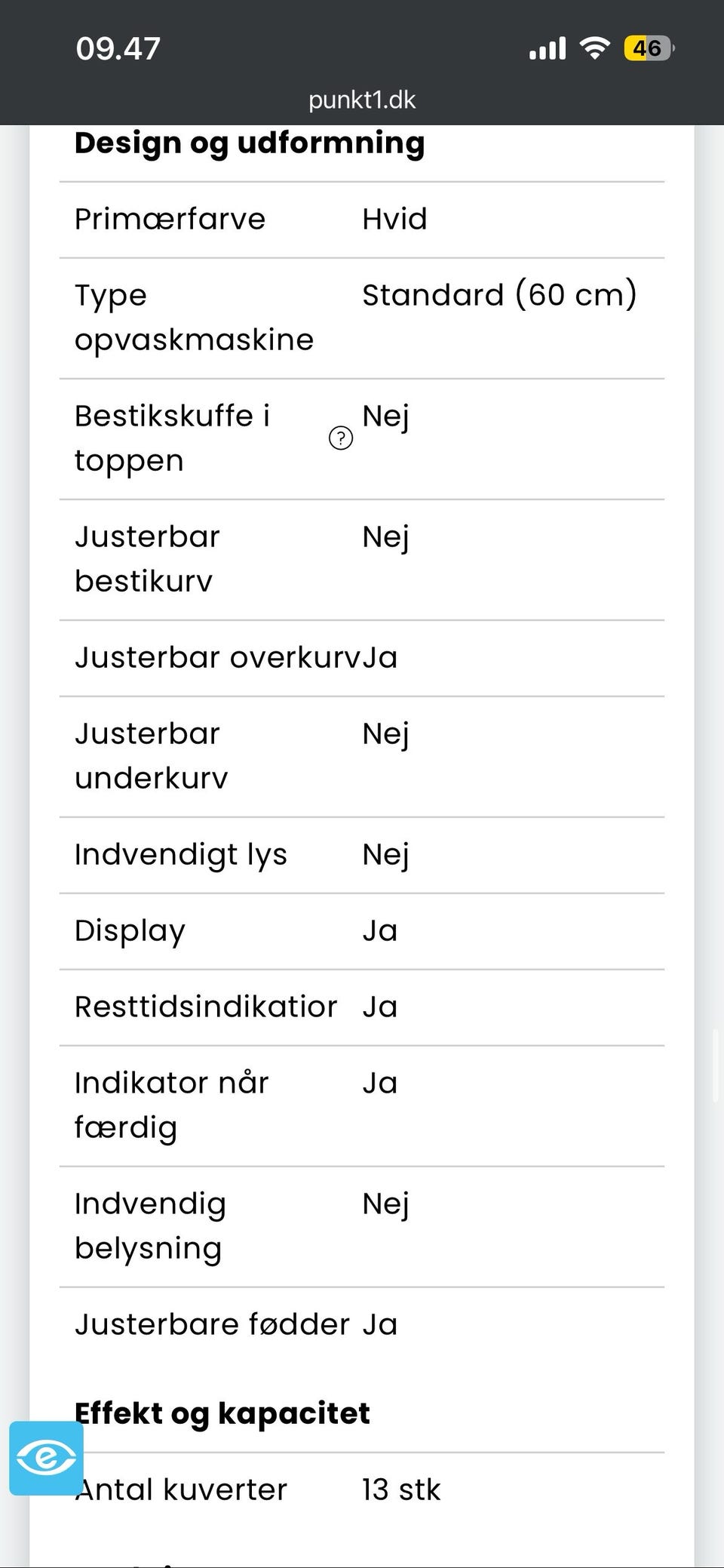The image size is (724, 1568).
Task: Tap the punkt1.dk address bar
Action: click(x=362, y=100)
